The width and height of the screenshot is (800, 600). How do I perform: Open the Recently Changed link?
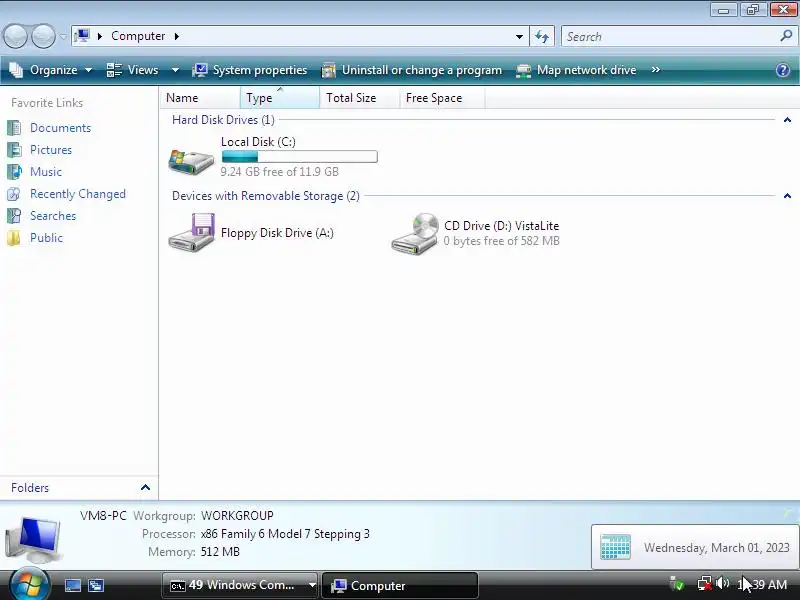tap(78, 194)
